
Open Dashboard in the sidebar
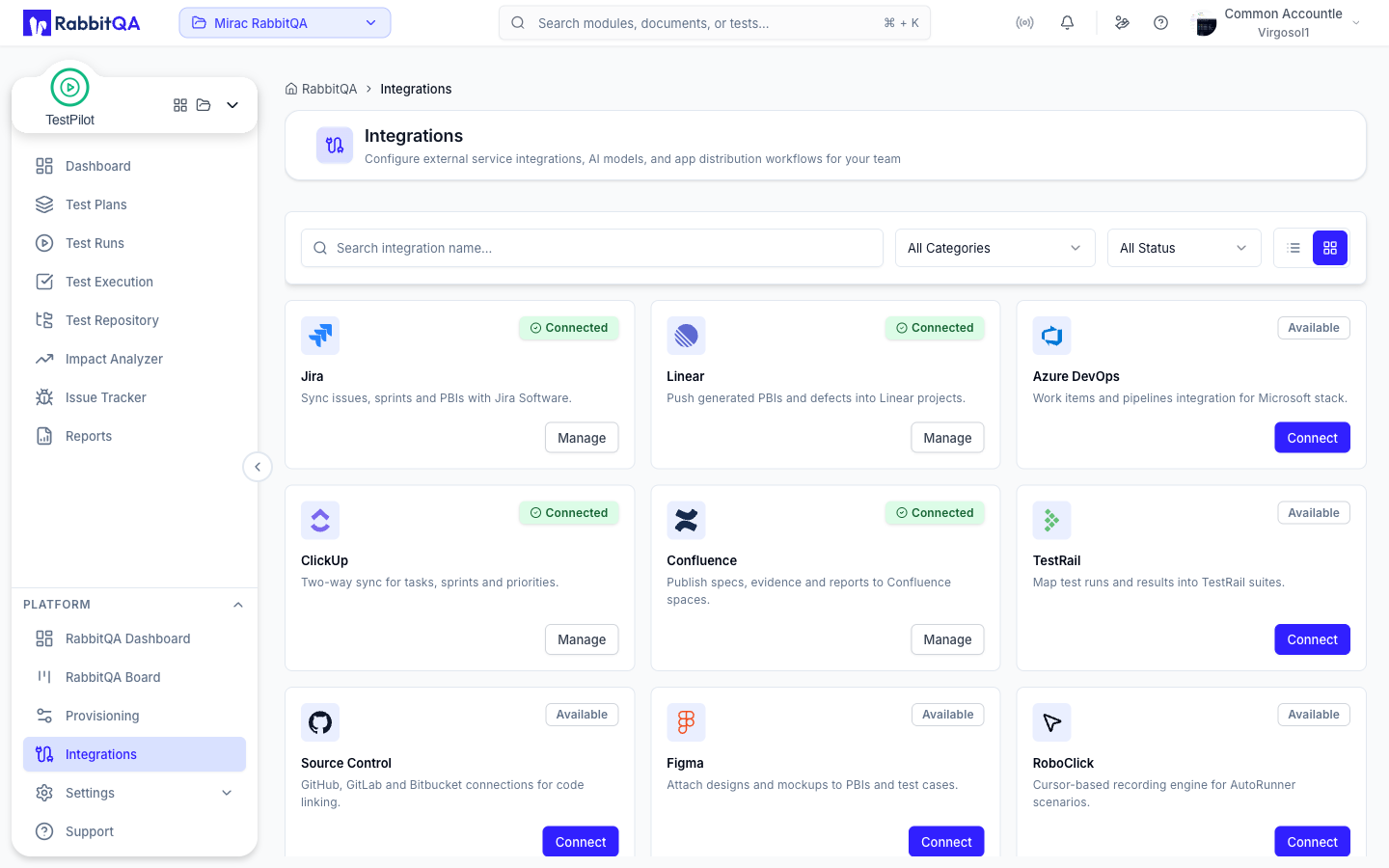click(x=134, y=166)
